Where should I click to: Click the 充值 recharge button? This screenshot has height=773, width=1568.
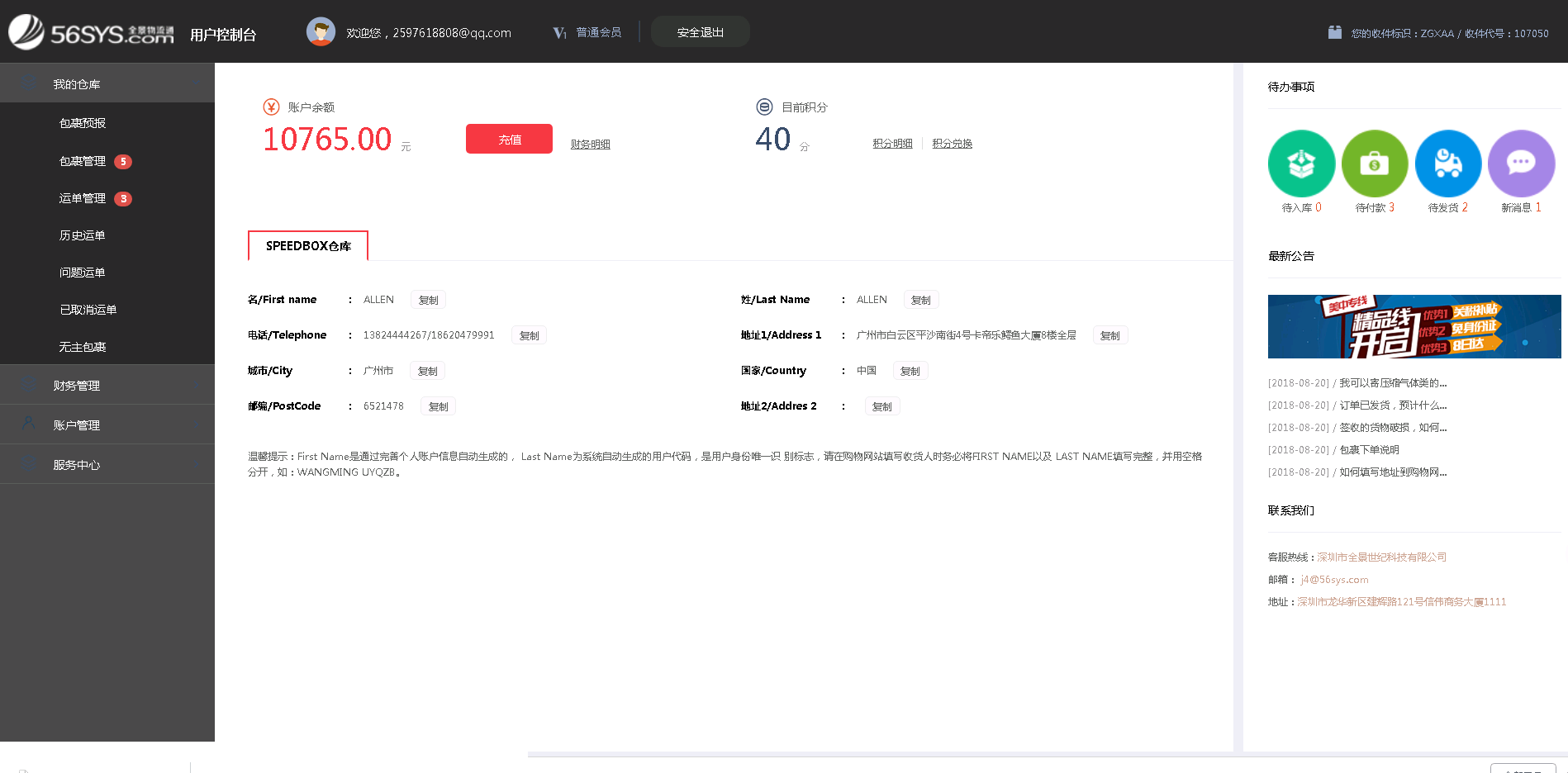tap(509, 139)
